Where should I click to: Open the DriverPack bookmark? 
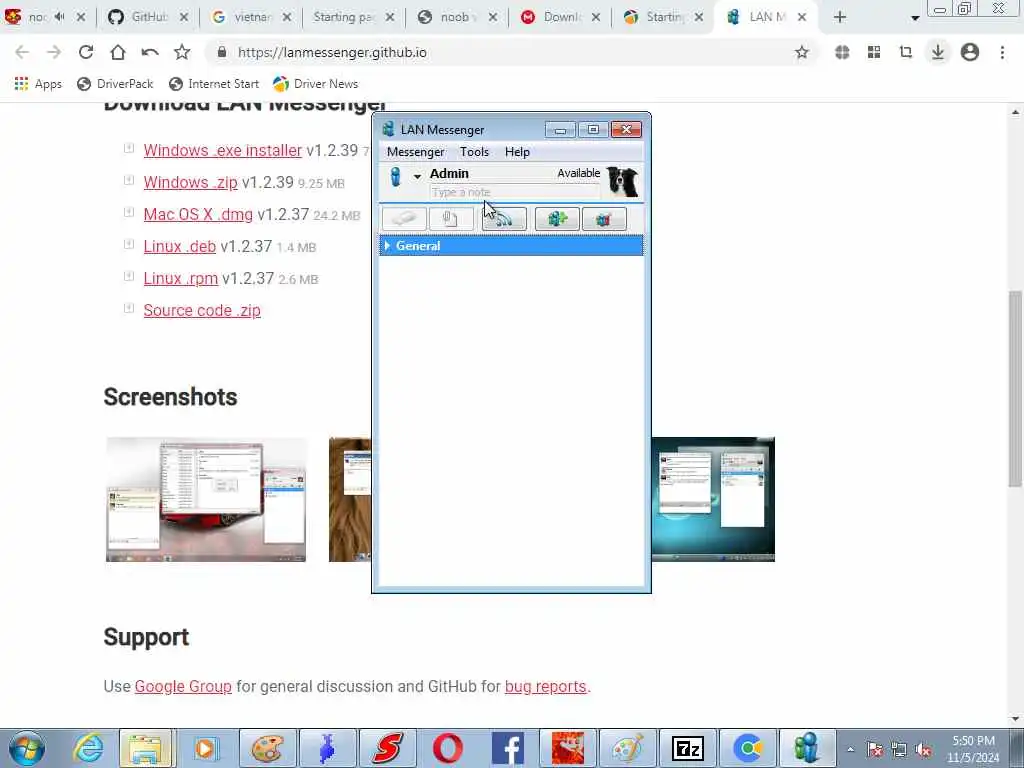tap(115, 84)
